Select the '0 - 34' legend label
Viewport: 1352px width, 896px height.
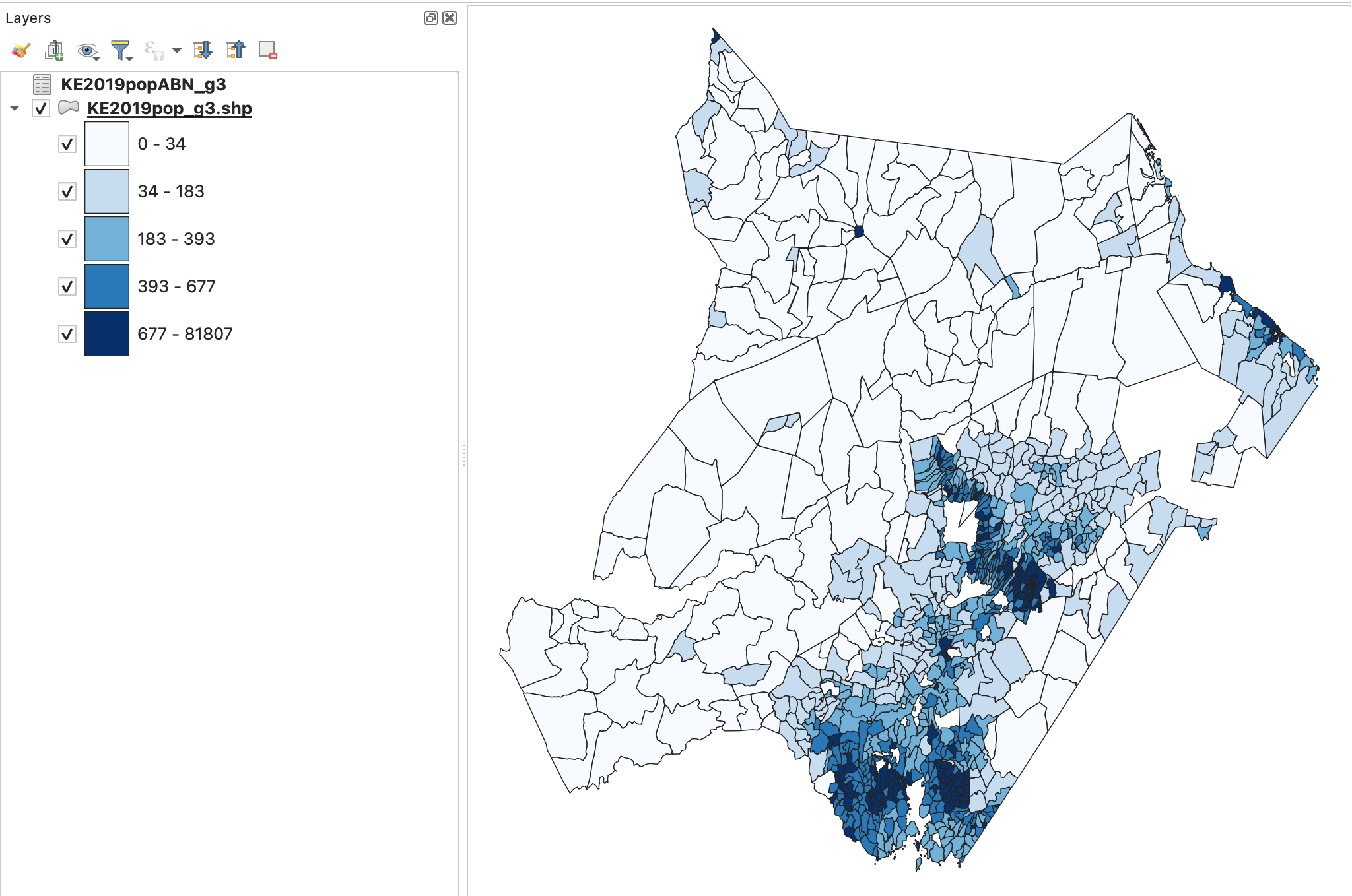point(162,144)
